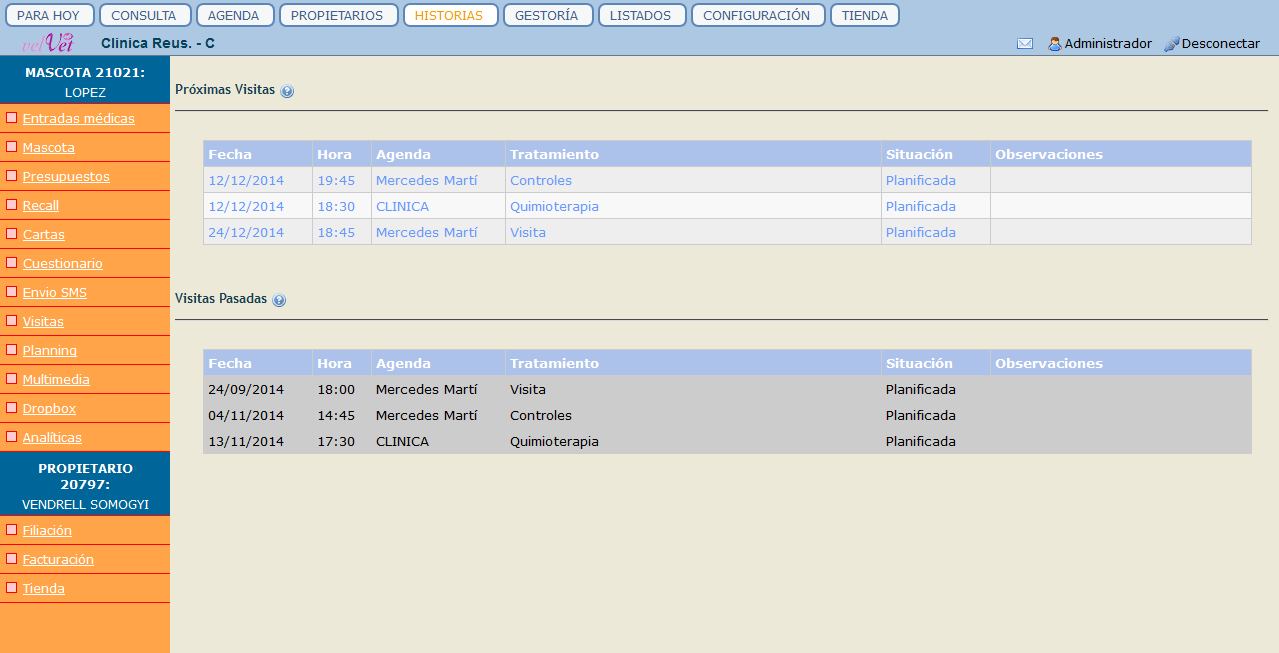Click the Envio SMS sidebar link
Screen dimensions: 1279x653
pos(55,293)
